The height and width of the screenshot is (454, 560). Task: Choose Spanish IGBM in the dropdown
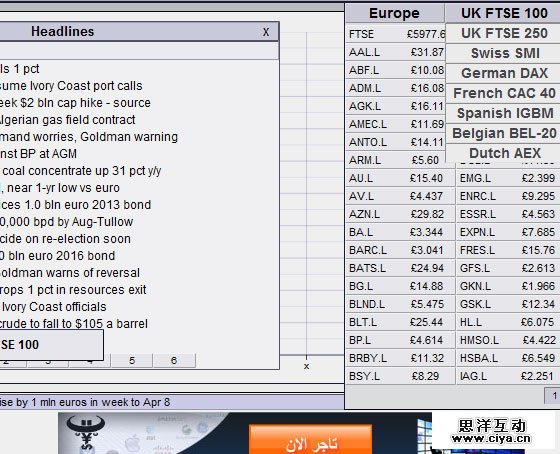(504, 113)
